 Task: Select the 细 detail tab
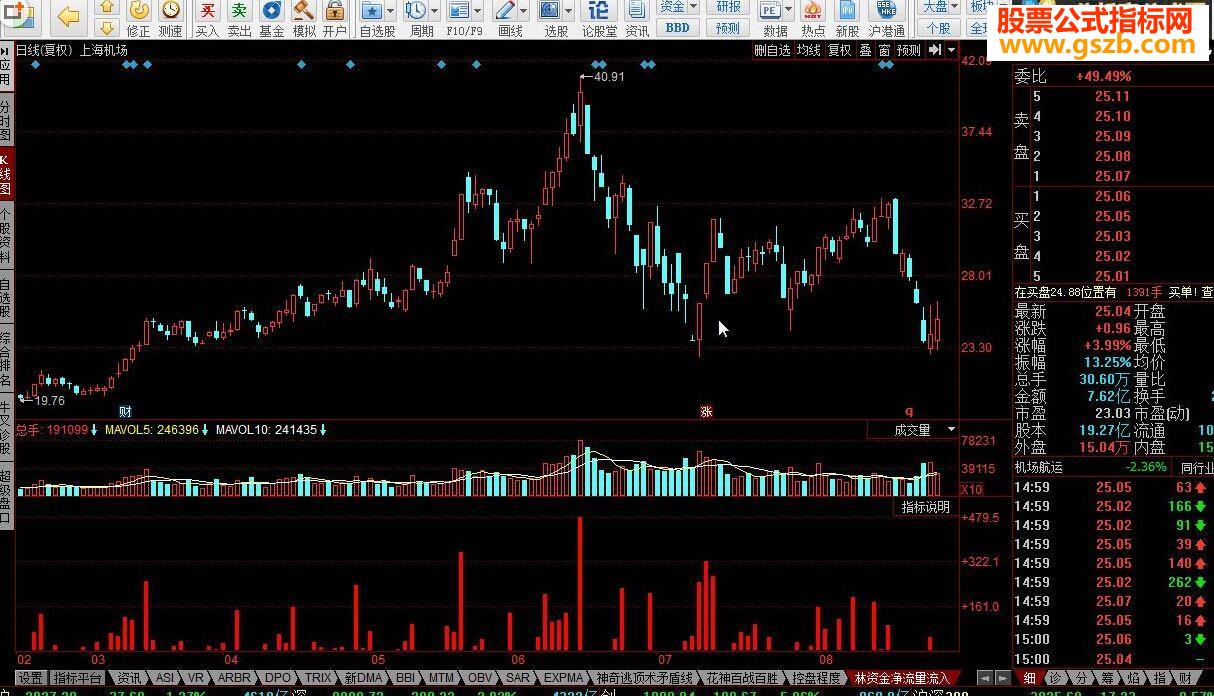[x=1030, y=678]
